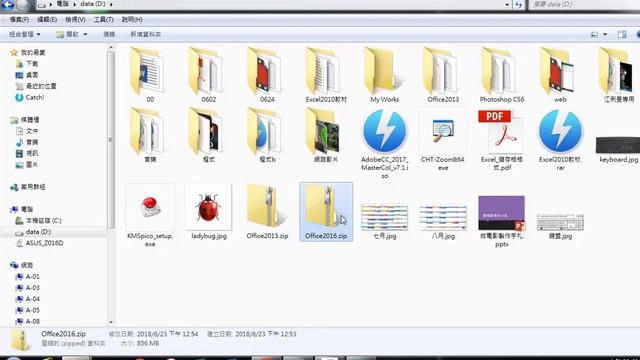Select the Office2016.zip archive
The width and height of the screenshot is (640, 360).
click(326, 211)
